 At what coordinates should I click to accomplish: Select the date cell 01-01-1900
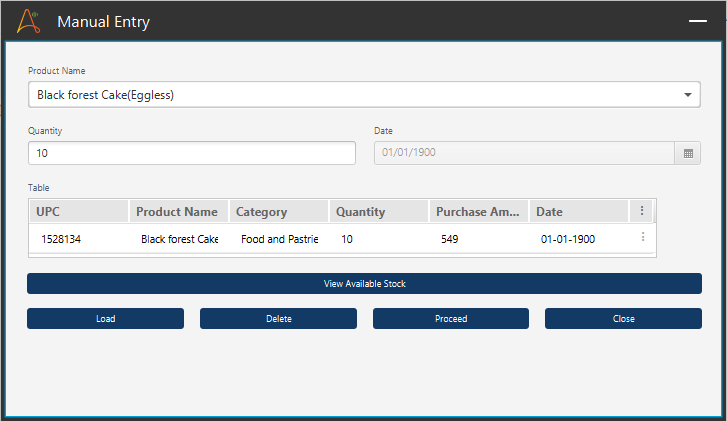point(579,239)
